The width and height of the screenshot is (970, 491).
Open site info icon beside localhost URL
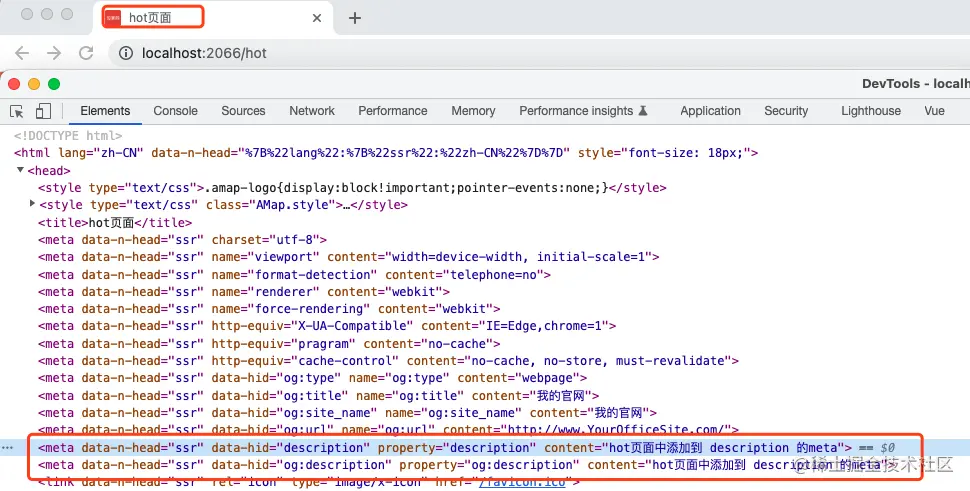(126, 53)
